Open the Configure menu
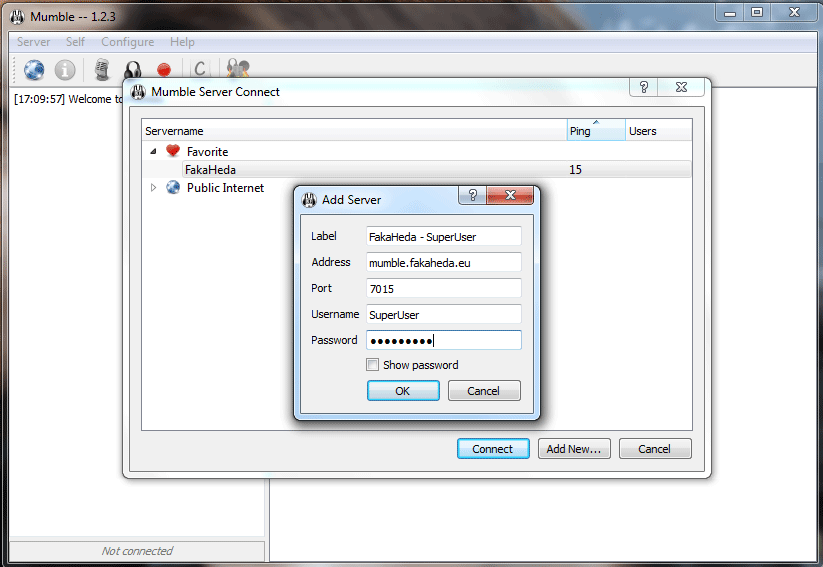Image resolution: width=823 pixels, height=567 pixels. 128,42
